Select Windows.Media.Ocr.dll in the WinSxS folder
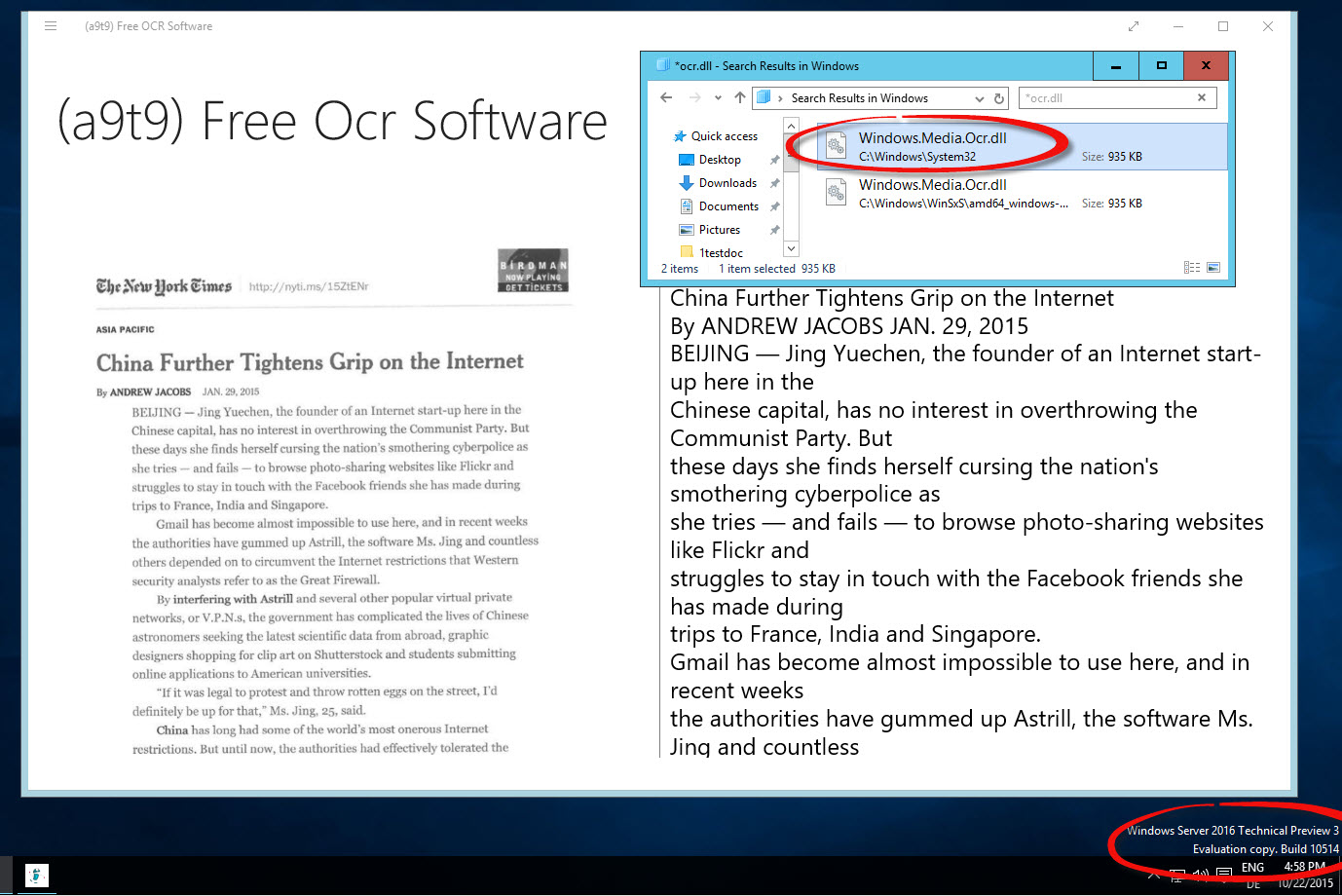Screen dimensions: 1342x896 1022,193
